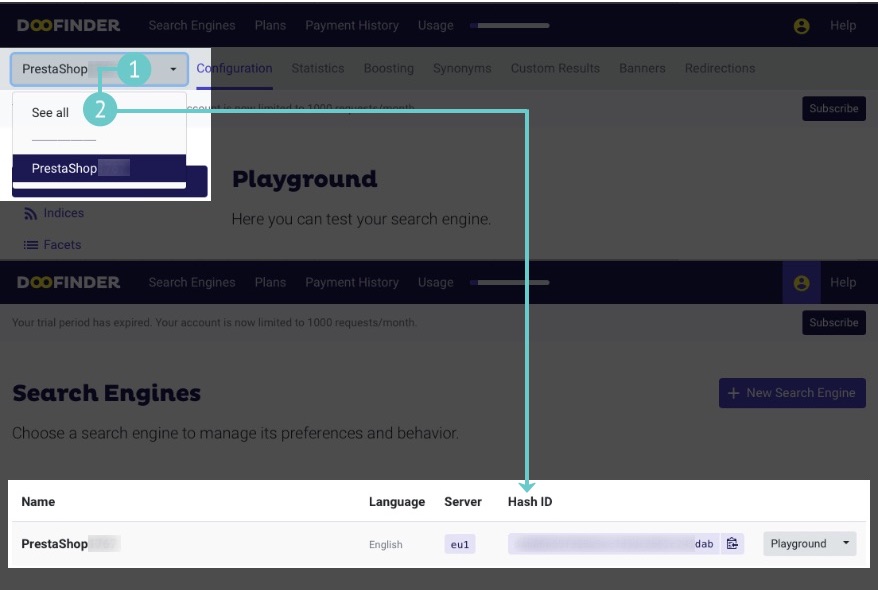Copy the Hash ID with the clipboard icon
This screenshot has width=878, height=590.
(732, 544)
